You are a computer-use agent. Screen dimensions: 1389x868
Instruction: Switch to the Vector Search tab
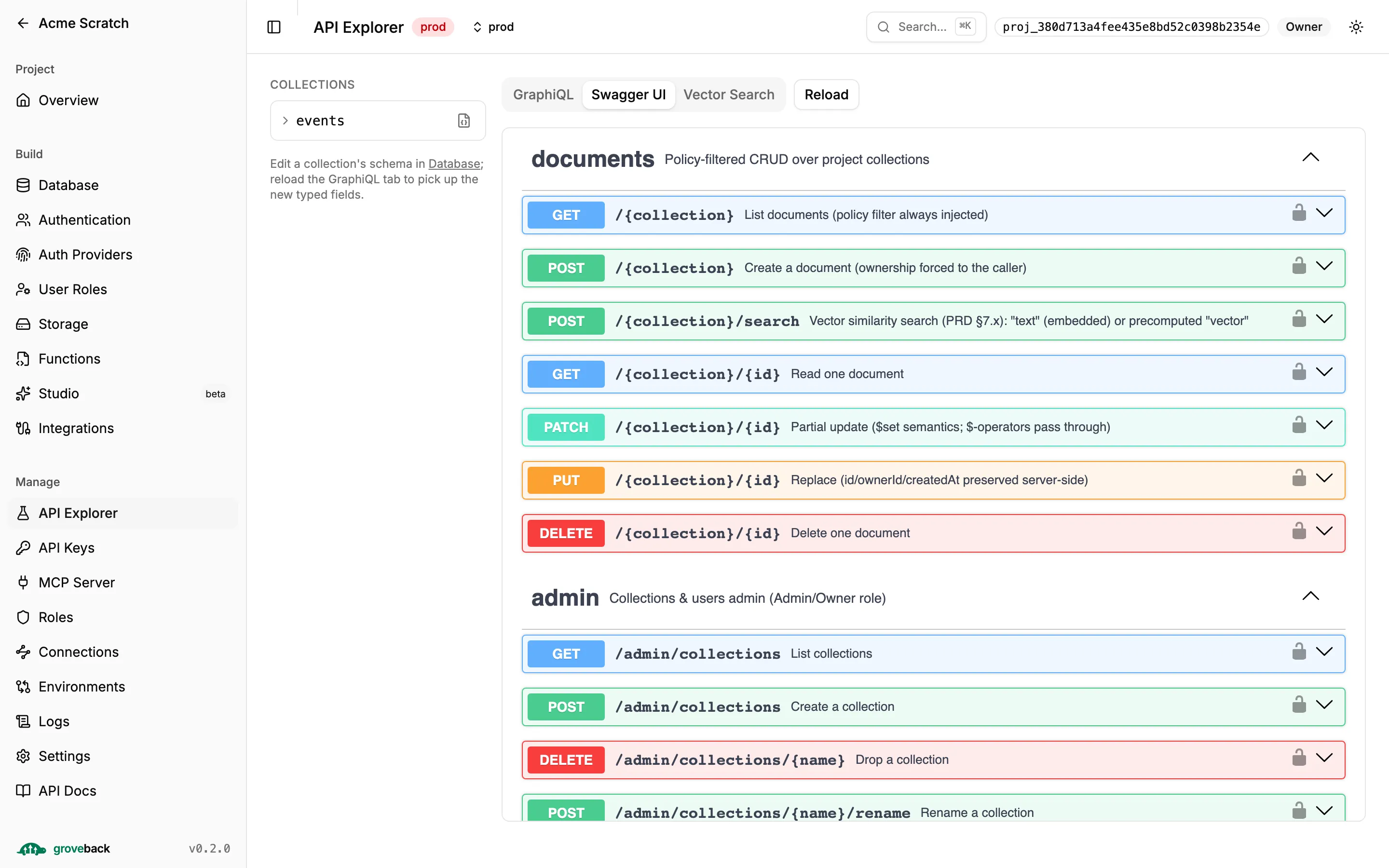(728, 95)
